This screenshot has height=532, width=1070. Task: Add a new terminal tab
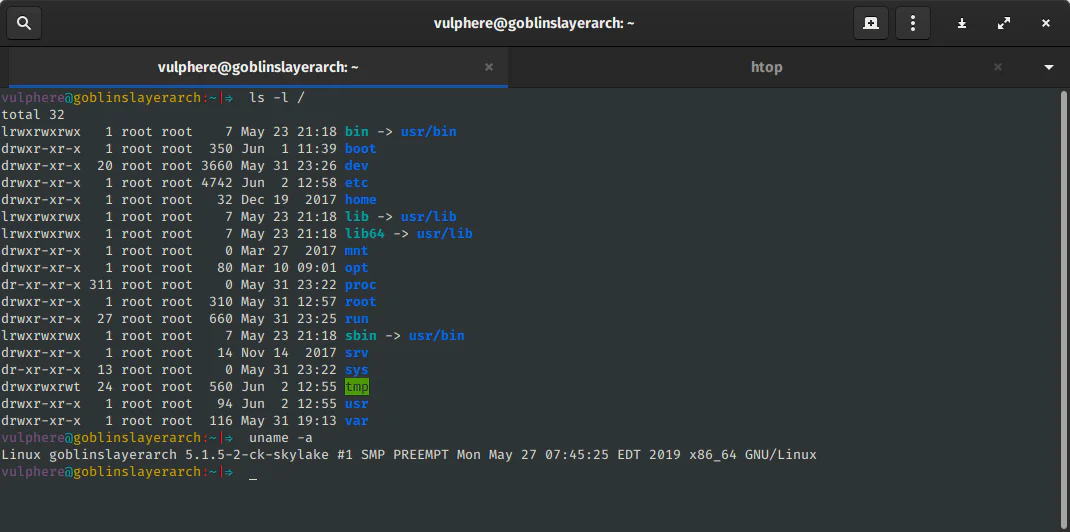871,24
